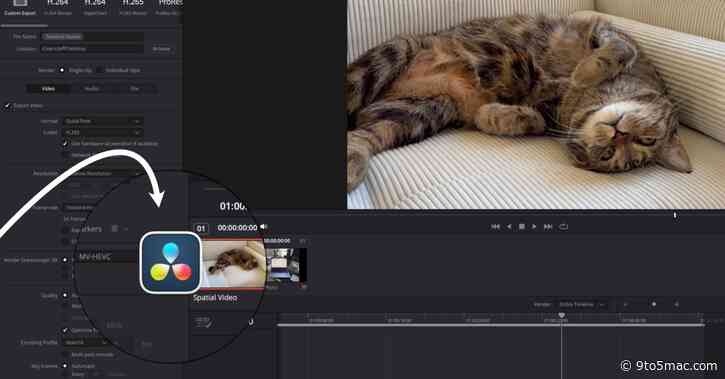Click the timeline playhead marker

pyautogui.click(x=561, y=315)
